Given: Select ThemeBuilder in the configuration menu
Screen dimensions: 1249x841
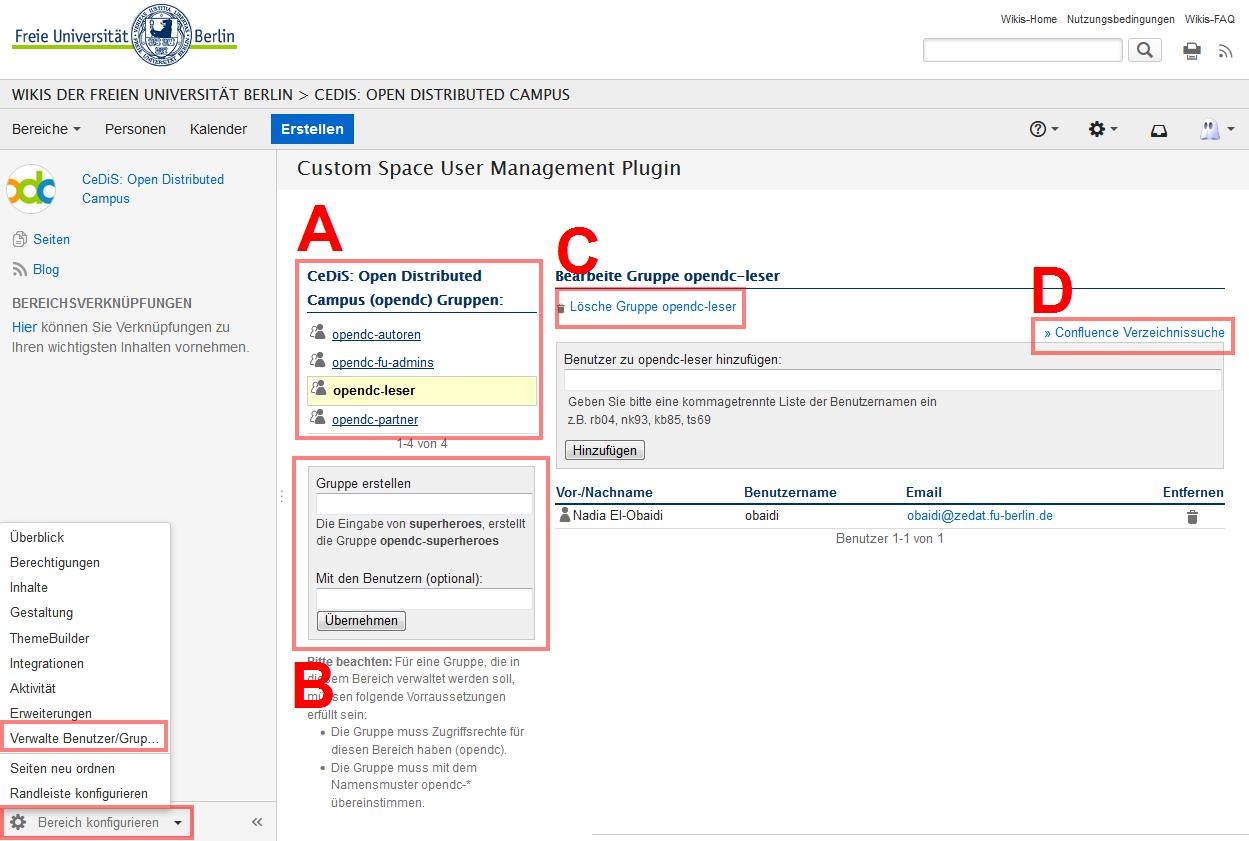Looking at the screenshot, I should coord(50,638).
